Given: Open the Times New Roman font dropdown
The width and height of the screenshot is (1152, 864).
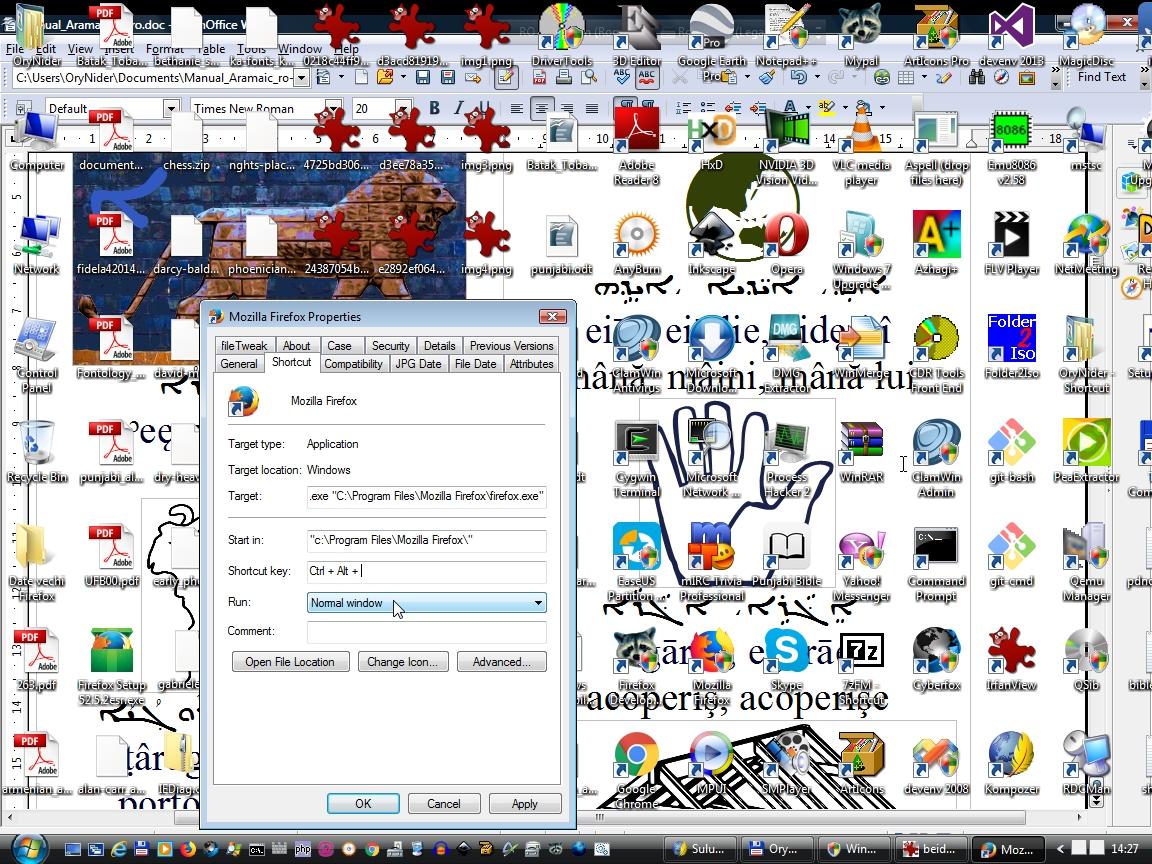Looking at the screenshot, I should (334, 108).
